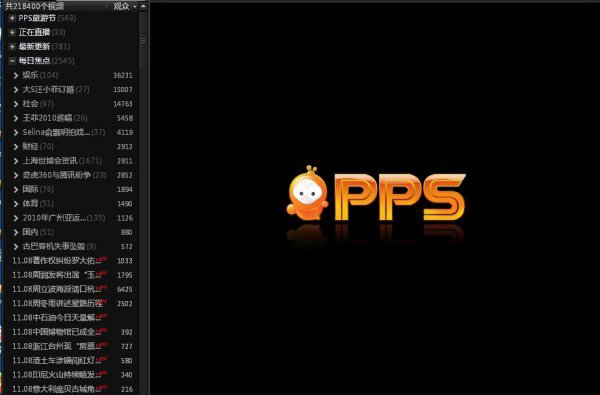Click the audience count 6425
The height and width of the screenshot is (395, 600).
click(x=125, y=289)
